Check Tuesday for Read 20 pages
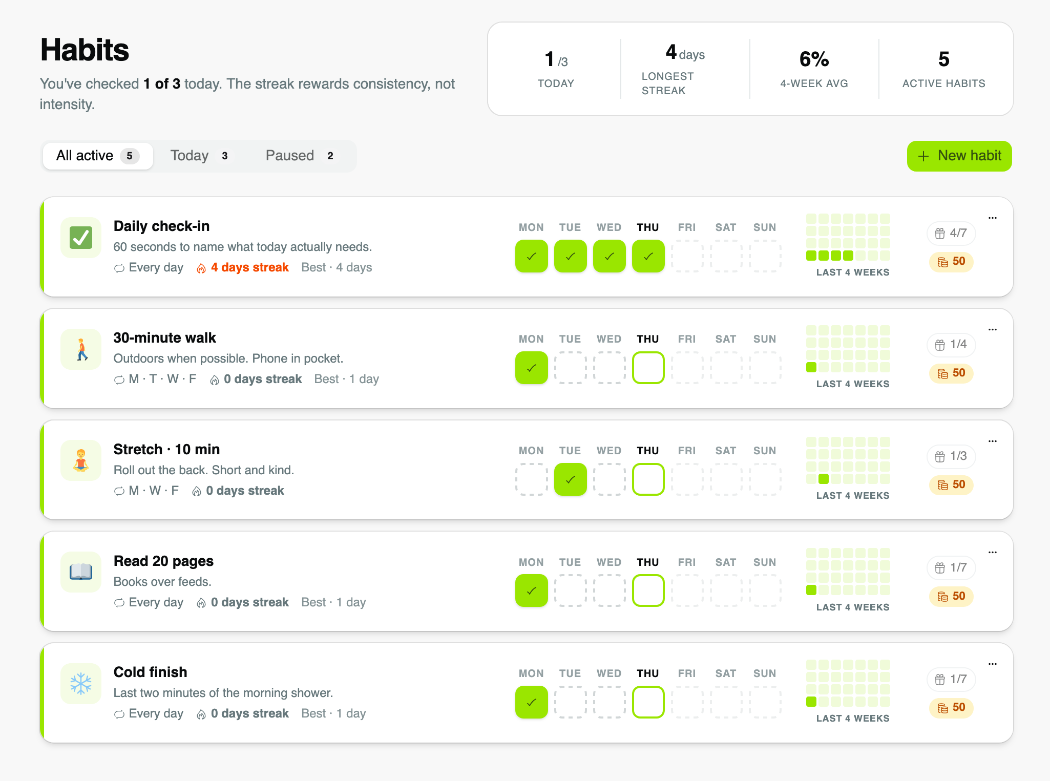The width and height of the screenshot is (1050, 781). click(571, 591)
